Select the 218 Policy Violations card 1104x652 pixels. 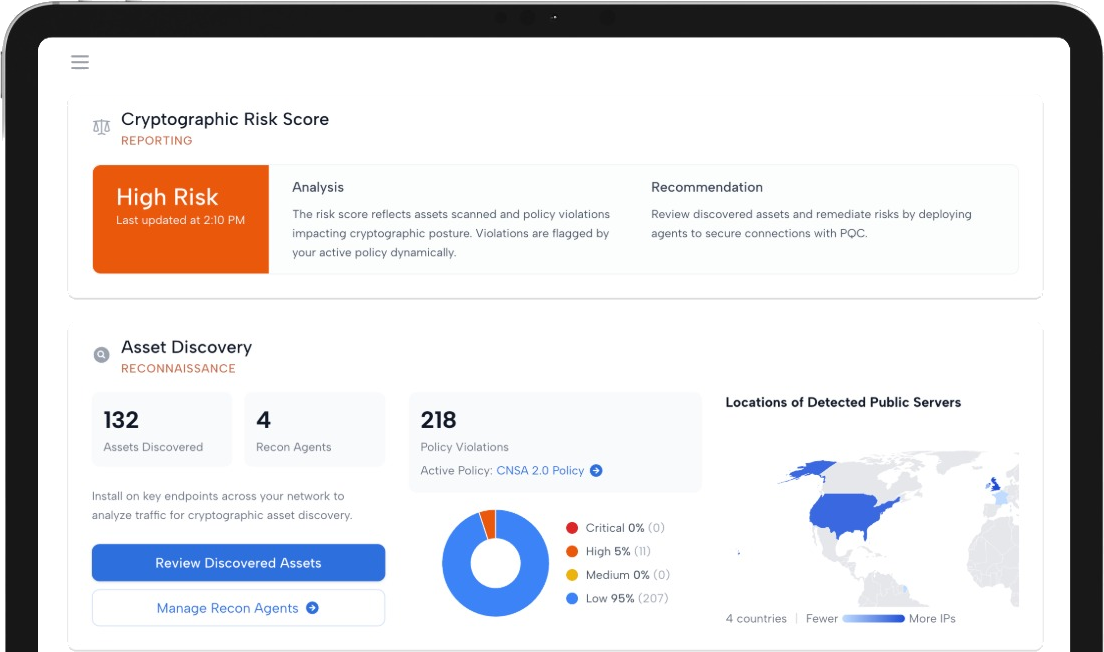(556, 442)
